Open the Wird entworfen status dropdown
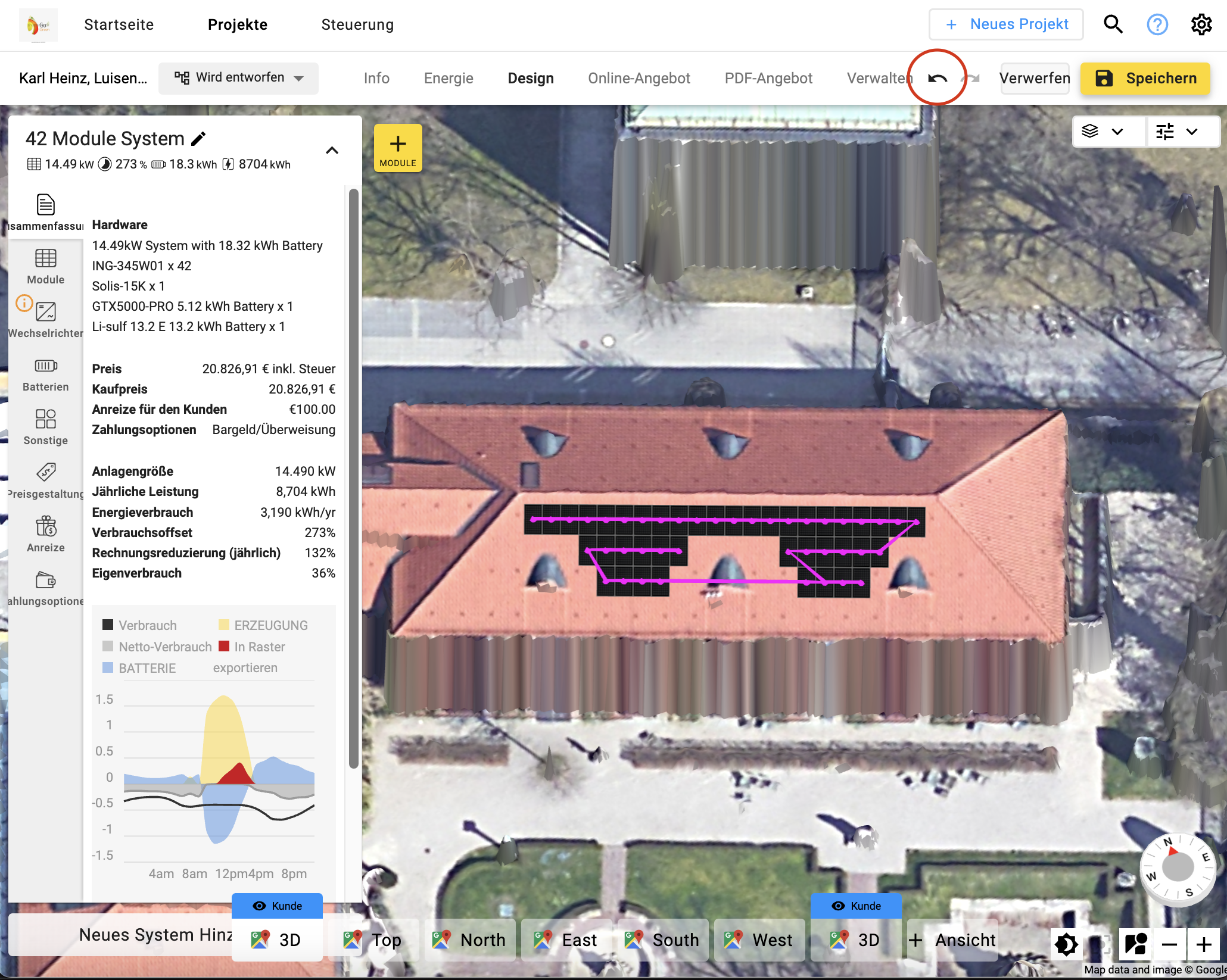 pos(238,78)
